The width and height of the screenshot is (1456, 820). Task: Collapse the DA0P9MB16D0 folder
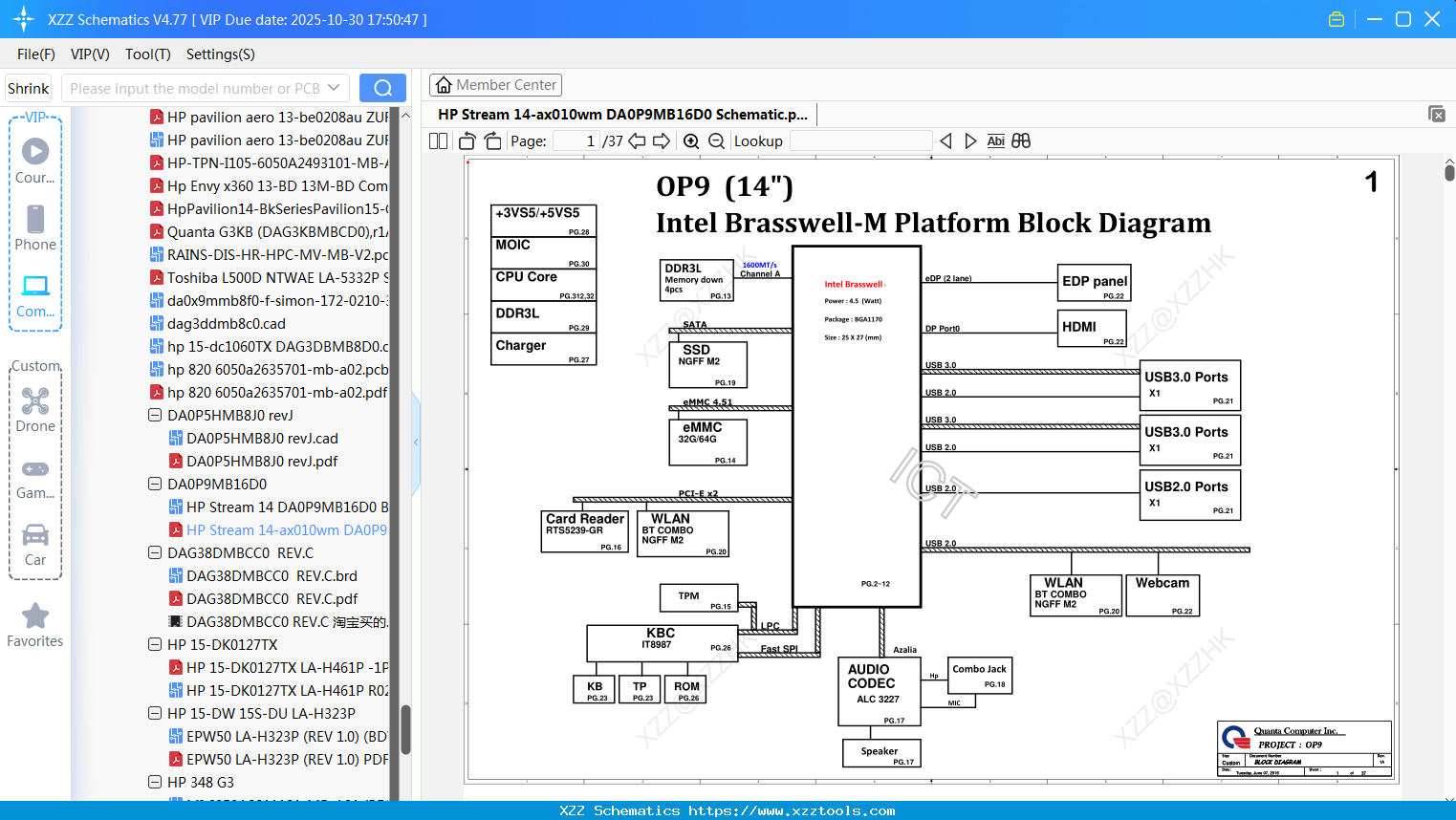click(155, 484)
